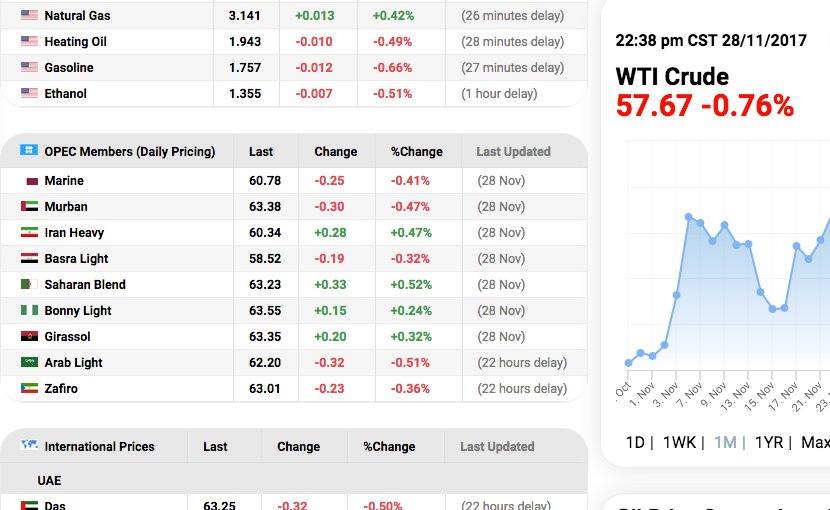Click the Iraq flag beside Basra Light
The width and height of the screenshot is (830, 510).
click(x=29, y=258)
